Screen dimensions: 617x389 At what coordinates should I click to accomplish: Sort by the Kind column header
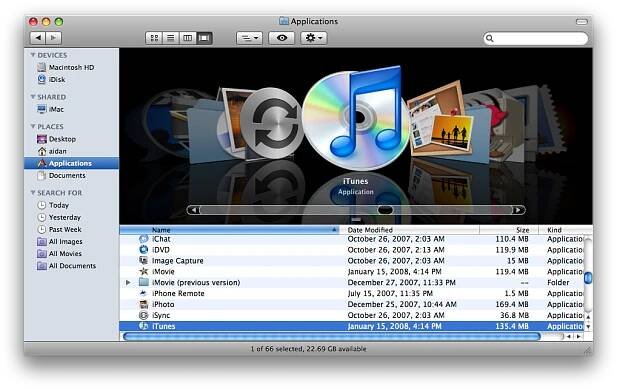coord(565,230)
